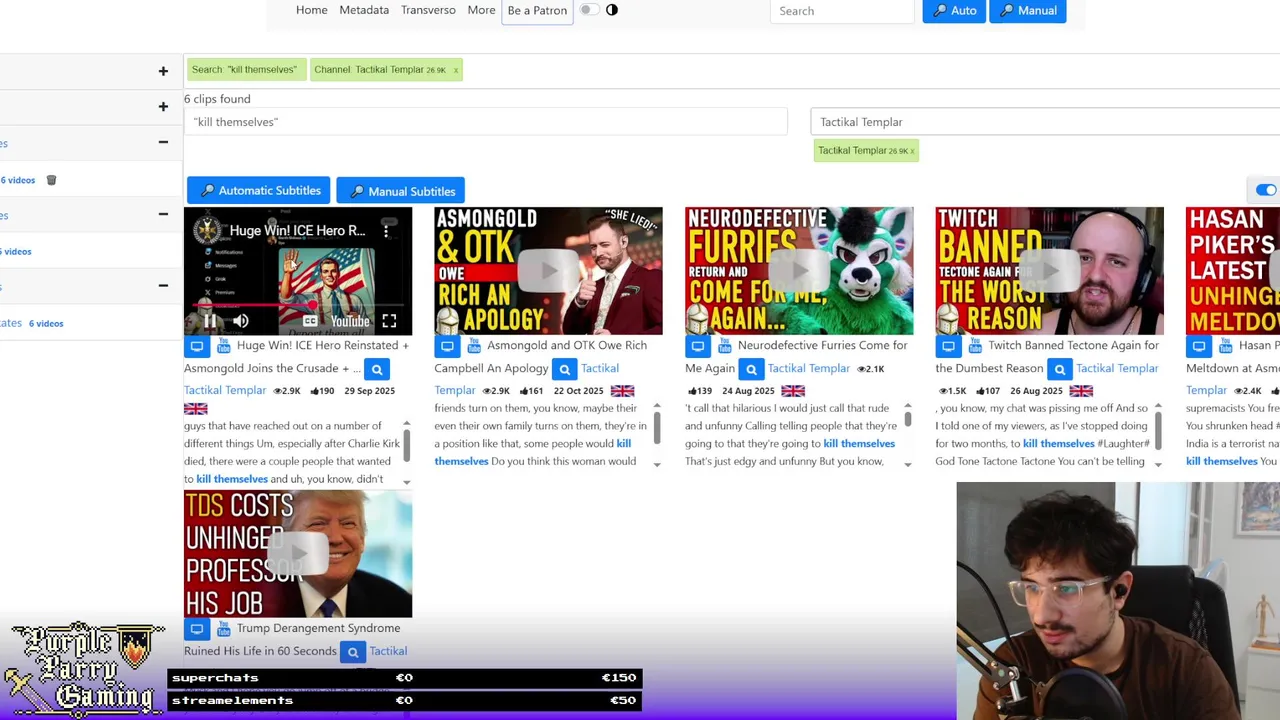Click UK flag under Huge Win clip
This screenshot has width=1280, height=720.
point(195,409)
